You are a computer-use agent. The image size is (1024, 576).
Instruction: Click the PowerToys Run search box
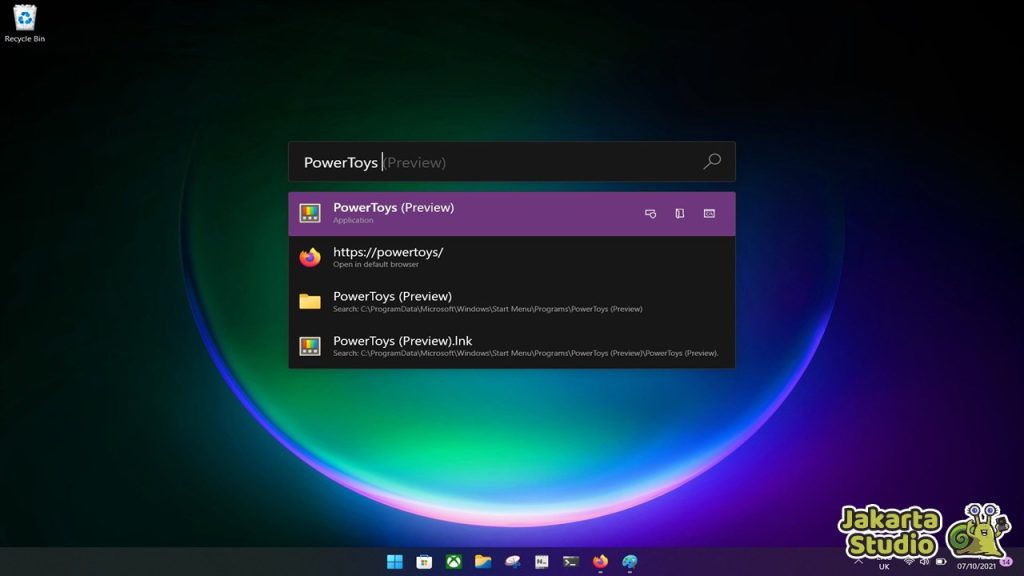[511, 161]
